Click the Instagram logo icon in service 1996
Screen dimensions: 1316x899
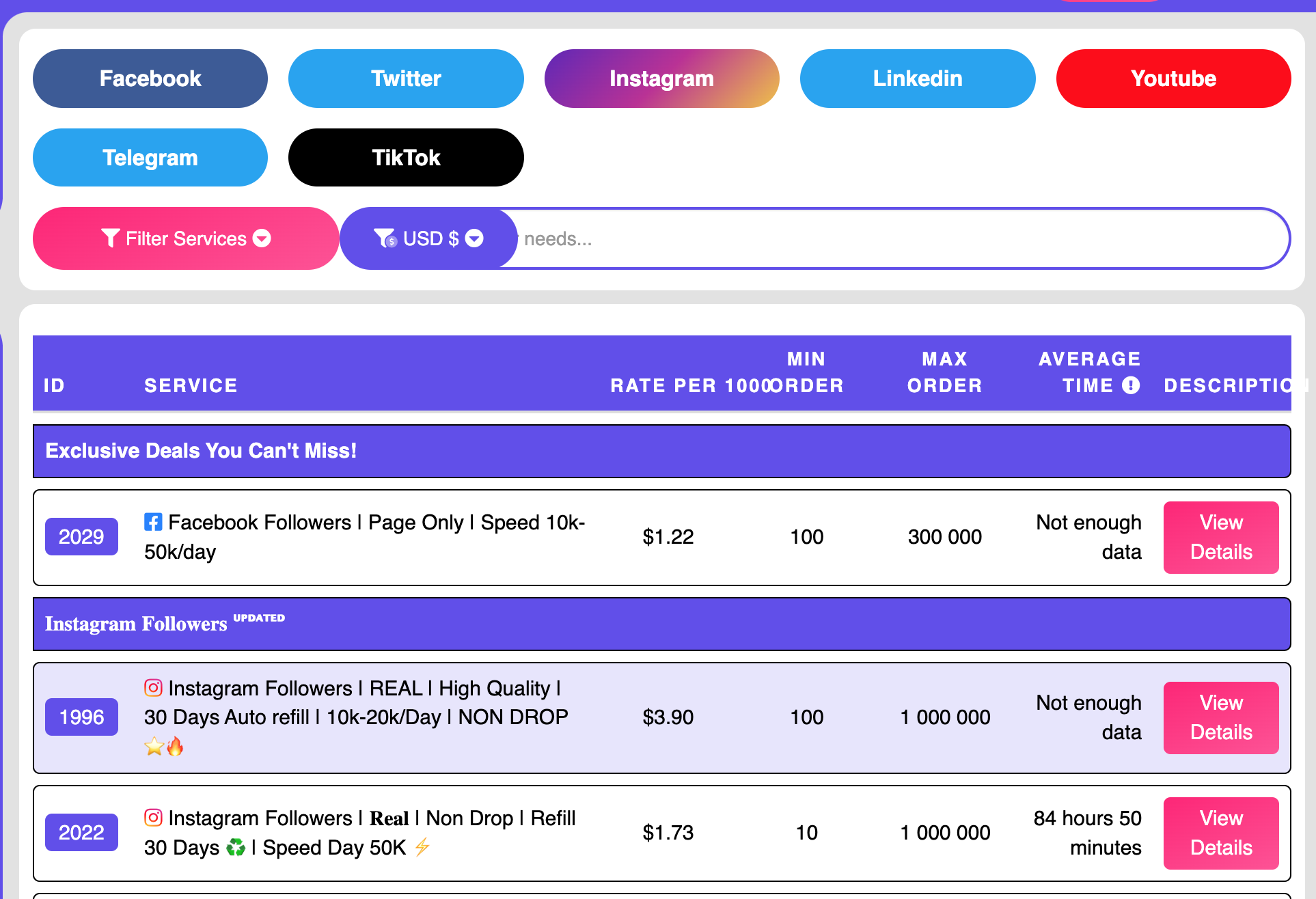tap(153, 687)
